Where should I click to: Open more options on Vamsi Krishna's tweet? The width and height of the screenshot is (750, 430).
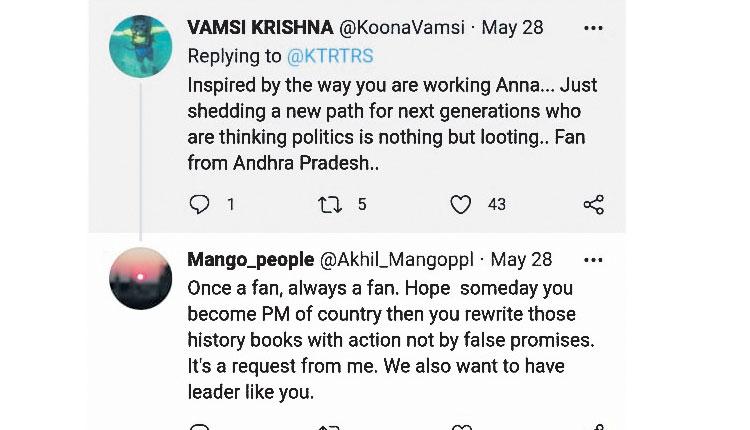pyautogui.click(x=593, y=28)
